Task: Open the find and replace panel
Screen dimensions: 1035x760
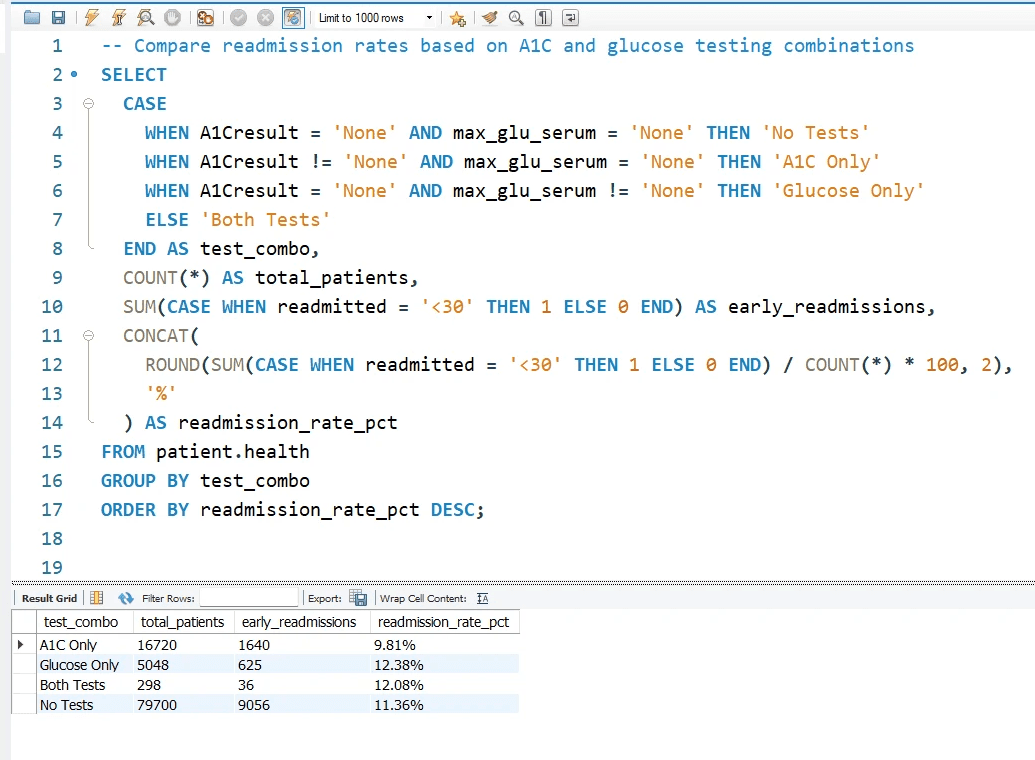Action: pos(516,18)
